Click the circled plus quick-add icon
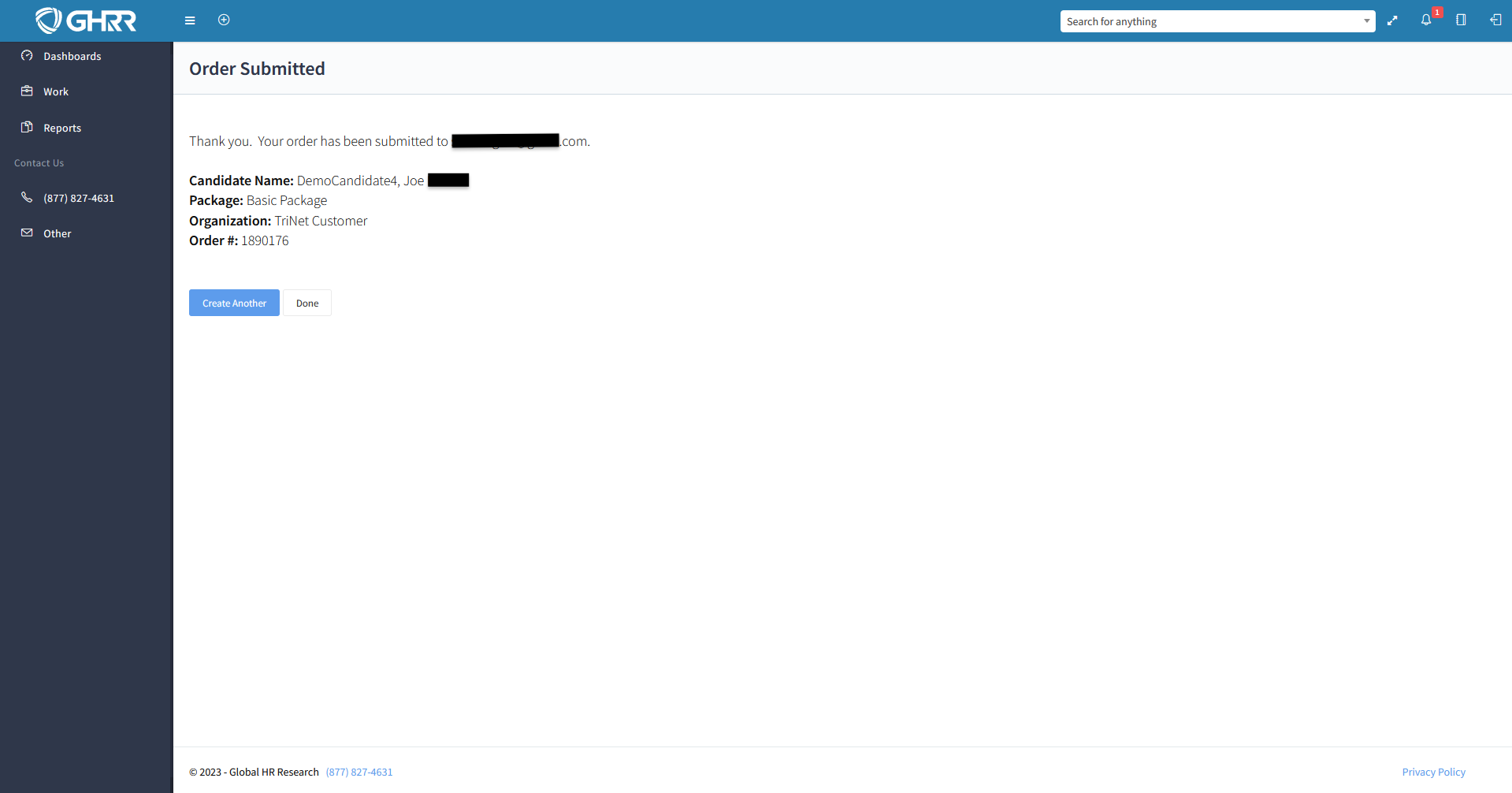 click(x=224, y=20)
